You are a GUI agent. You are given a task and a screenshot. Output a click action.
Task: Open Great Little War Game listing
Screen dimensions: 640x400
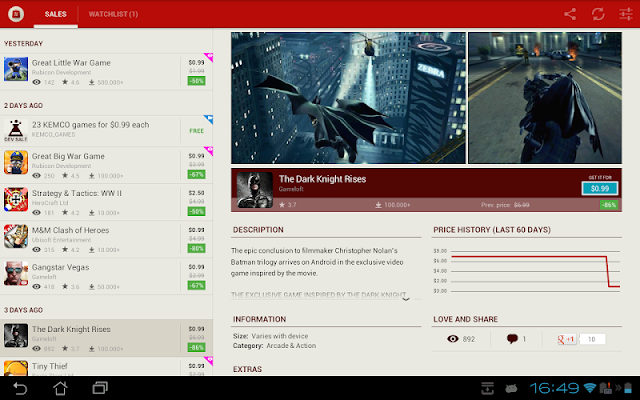(106, 72)
